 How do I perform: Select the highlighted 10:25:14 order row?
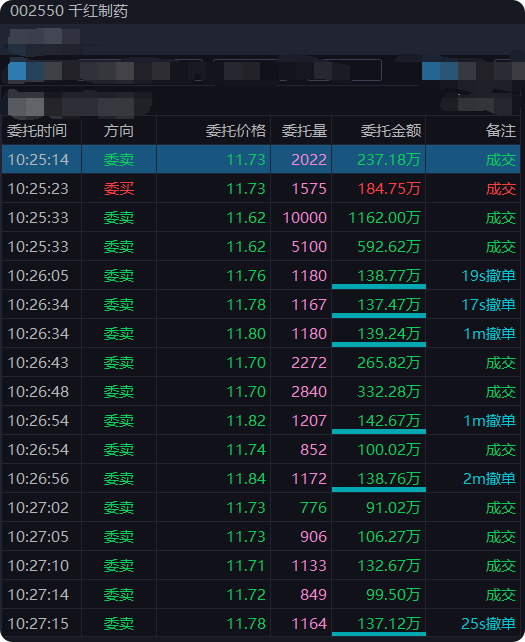pos(261,159)
